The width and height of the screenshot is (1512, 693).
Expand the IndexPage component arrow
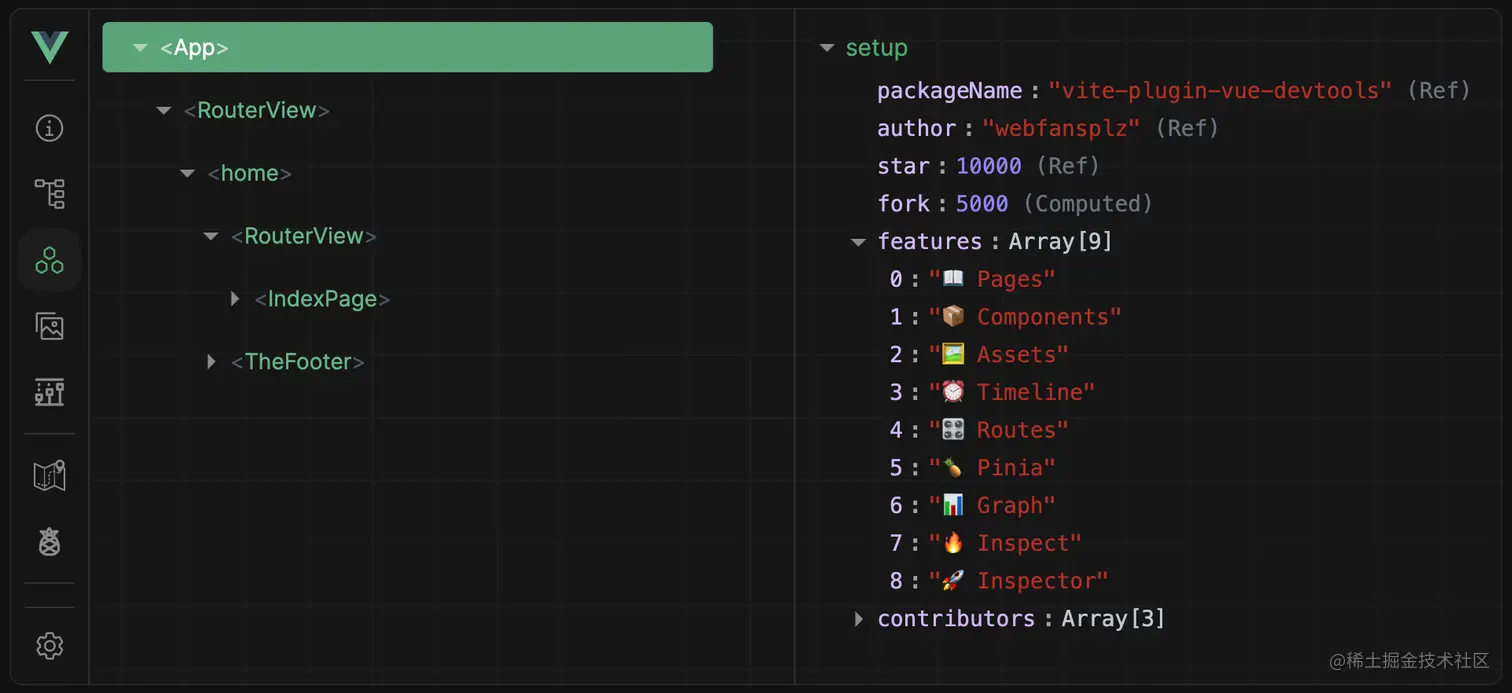[235, 299]
